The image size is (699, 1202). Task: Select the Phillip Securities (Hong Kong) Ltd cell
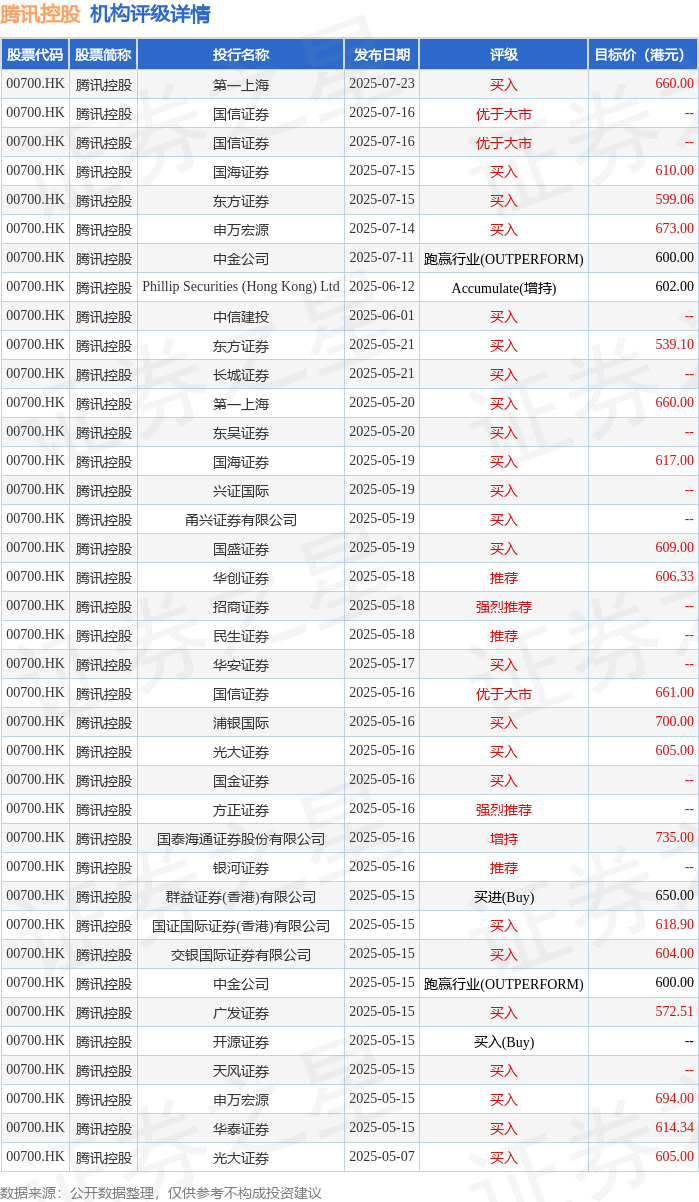241,287
